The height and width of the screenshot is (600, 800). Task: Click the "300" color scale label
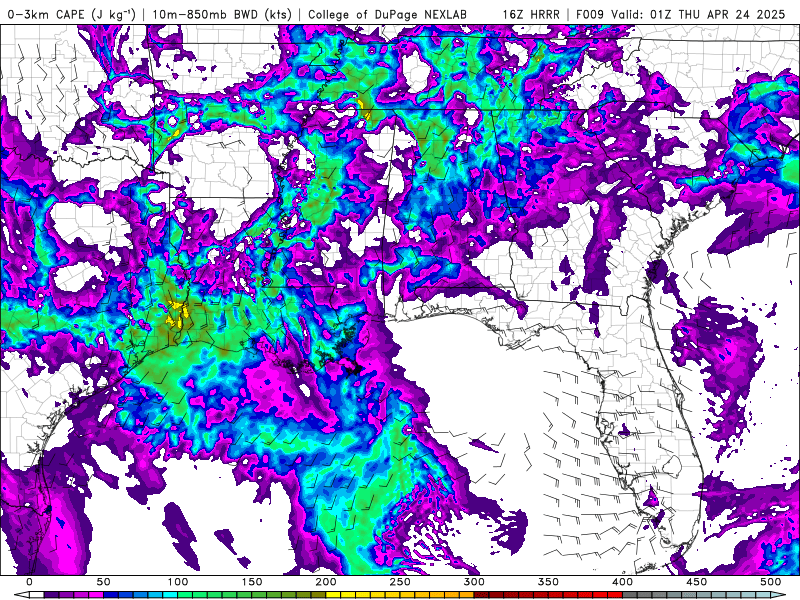(x=474, y=582)
